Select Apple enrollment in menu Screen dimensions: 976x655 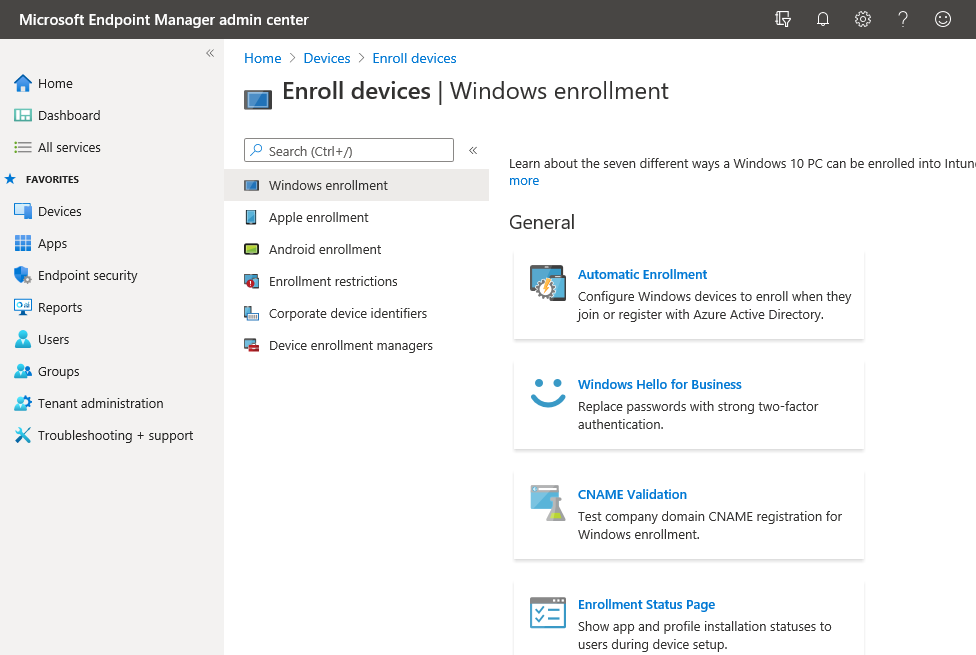click(318, 217)
